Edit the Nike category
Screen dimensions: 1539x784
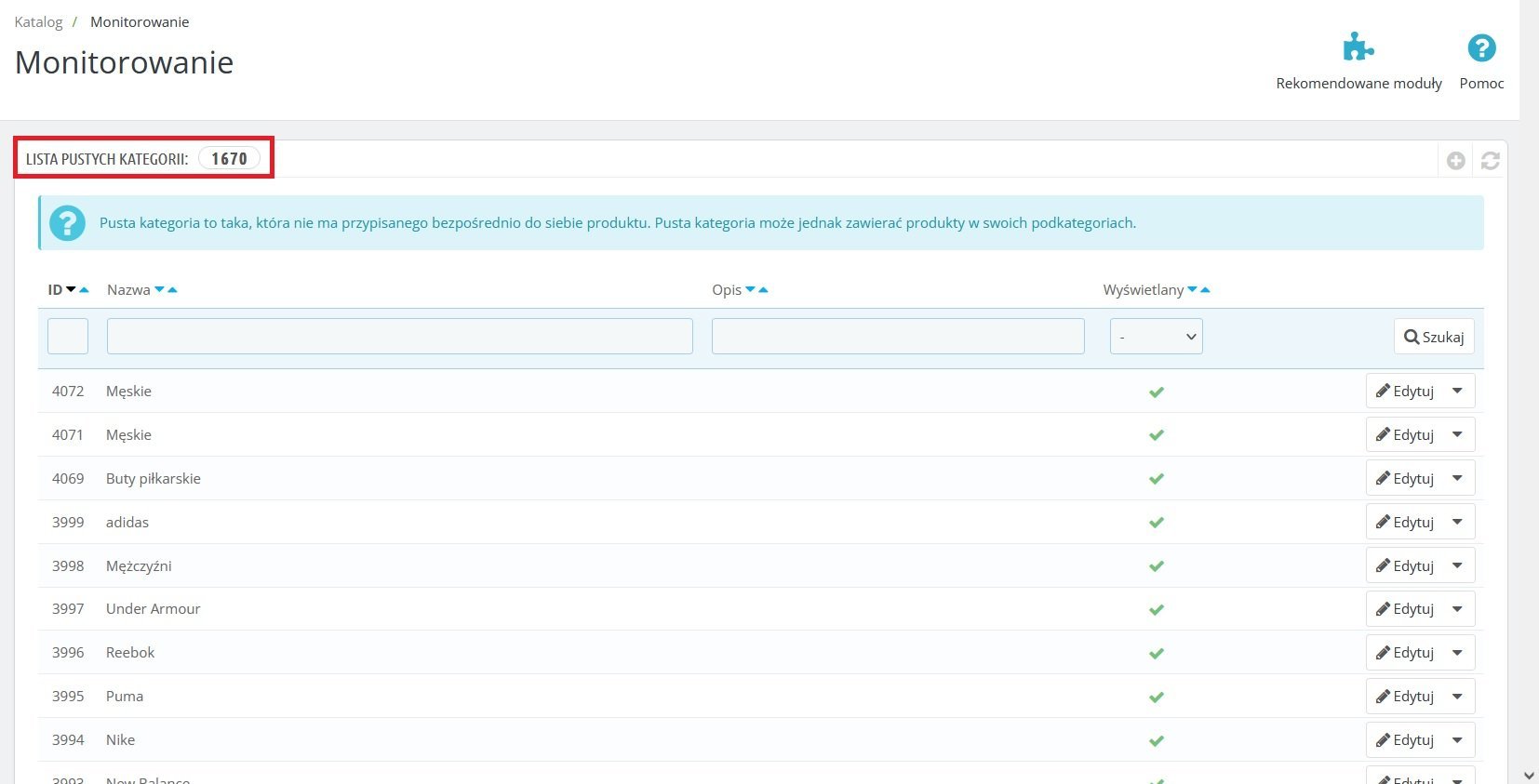1404,740
